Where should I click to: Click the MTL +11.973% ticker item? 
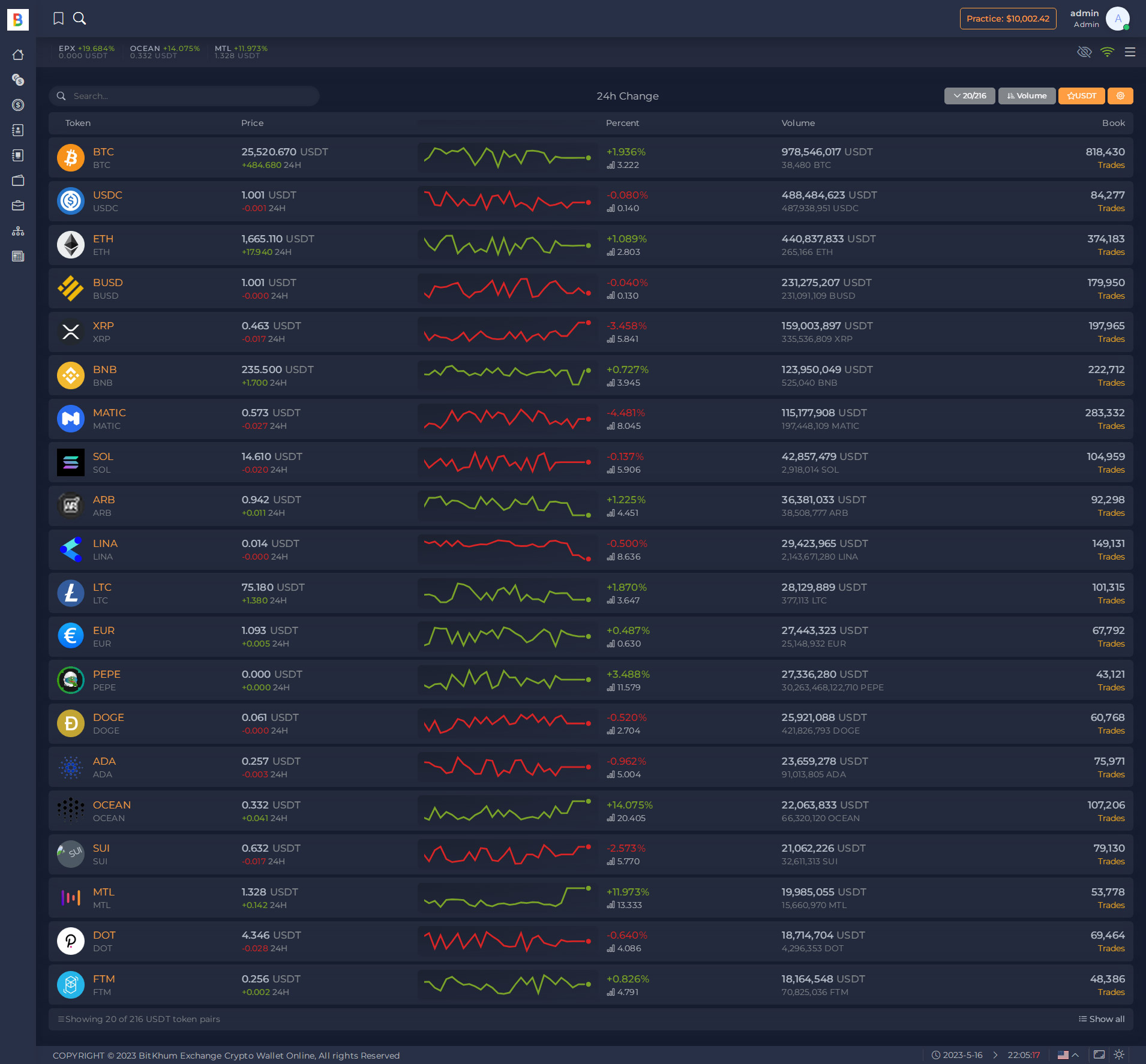click(241, 52)
